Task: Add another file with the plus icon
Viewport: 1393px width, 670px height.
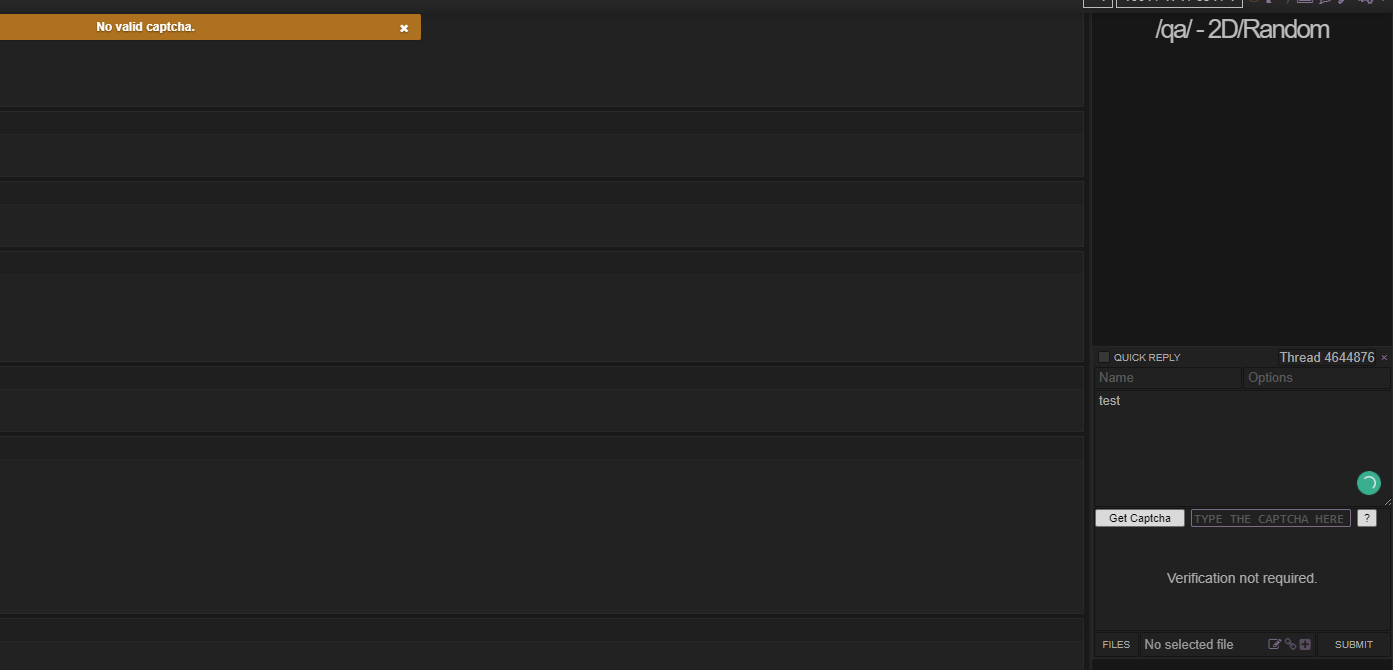Action: (x=1305, y=645)
